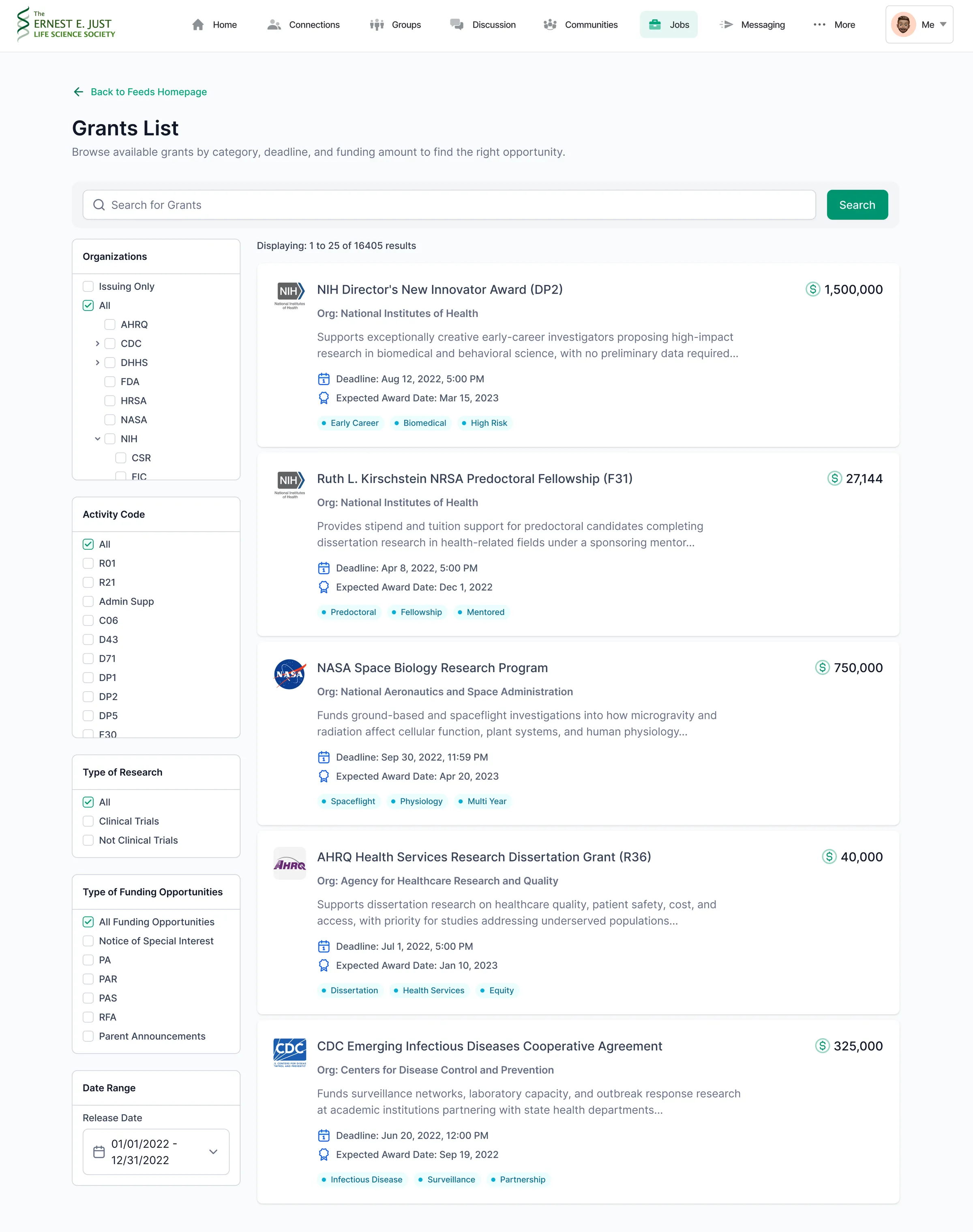Open NIH Director's New Innovator Award title
Image resolution: width=973 pixels, height=1232 pixels.
click(440, 289)
